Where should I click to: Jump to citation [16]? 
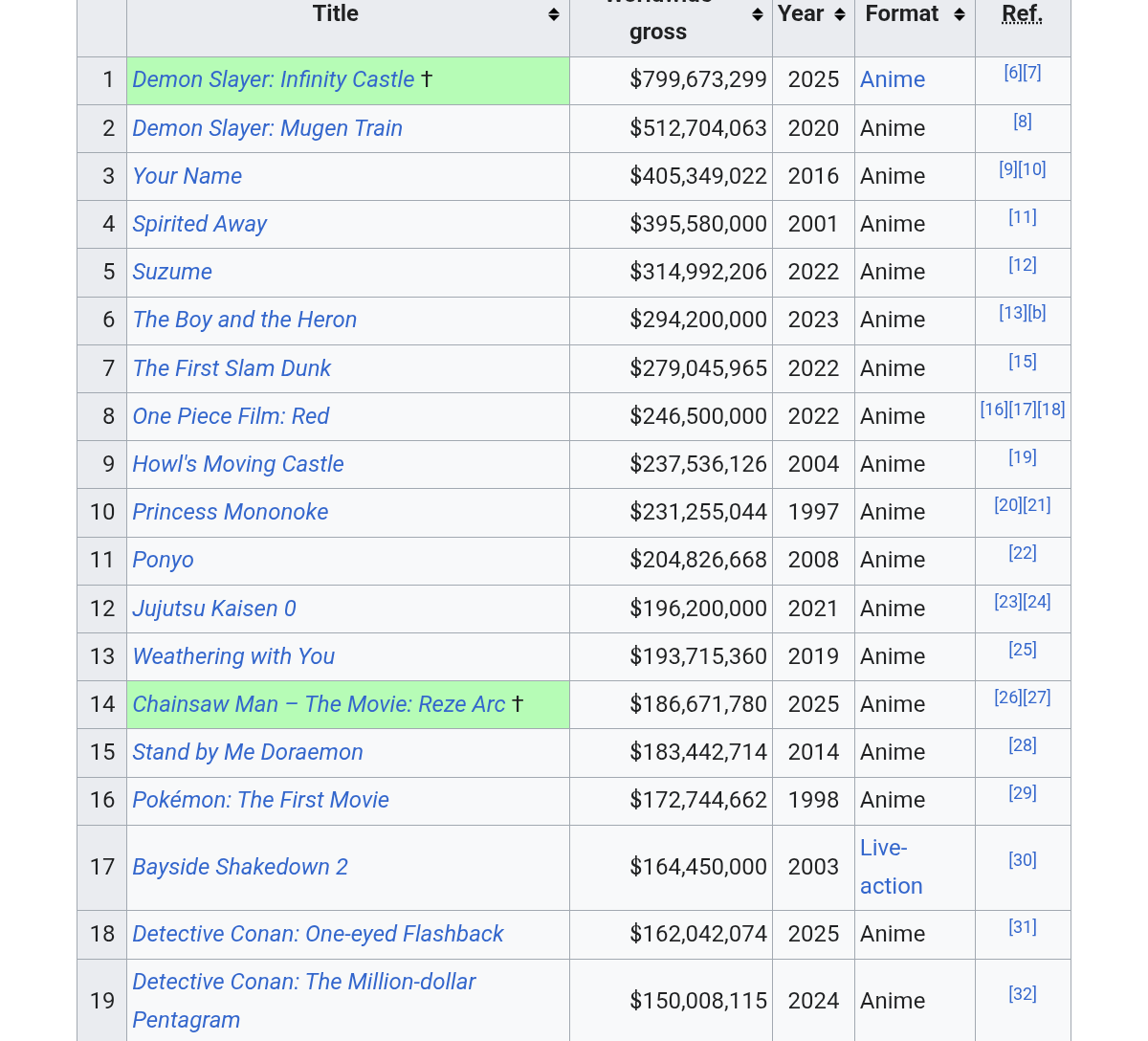point(994,410)
